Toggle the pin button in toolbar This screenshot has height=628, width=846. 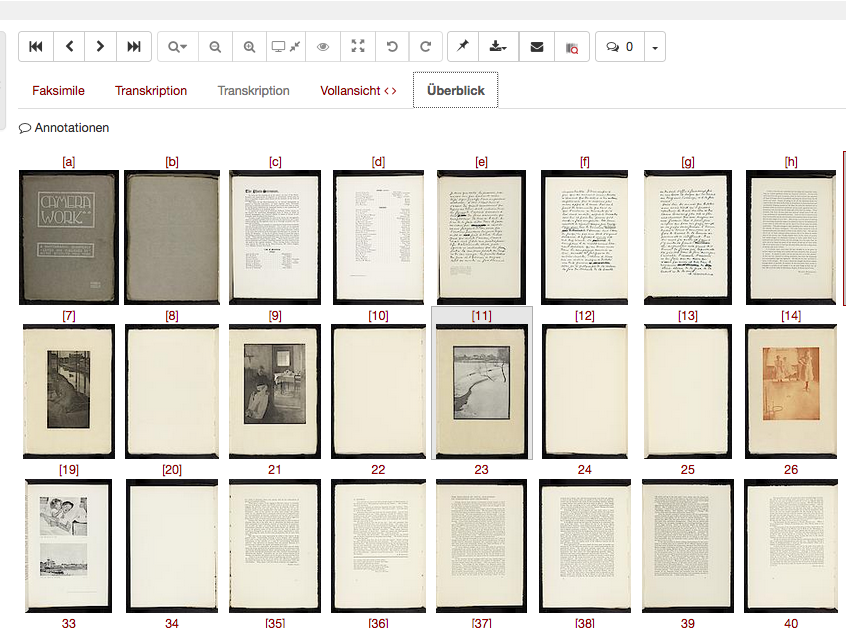pos(463,47)
